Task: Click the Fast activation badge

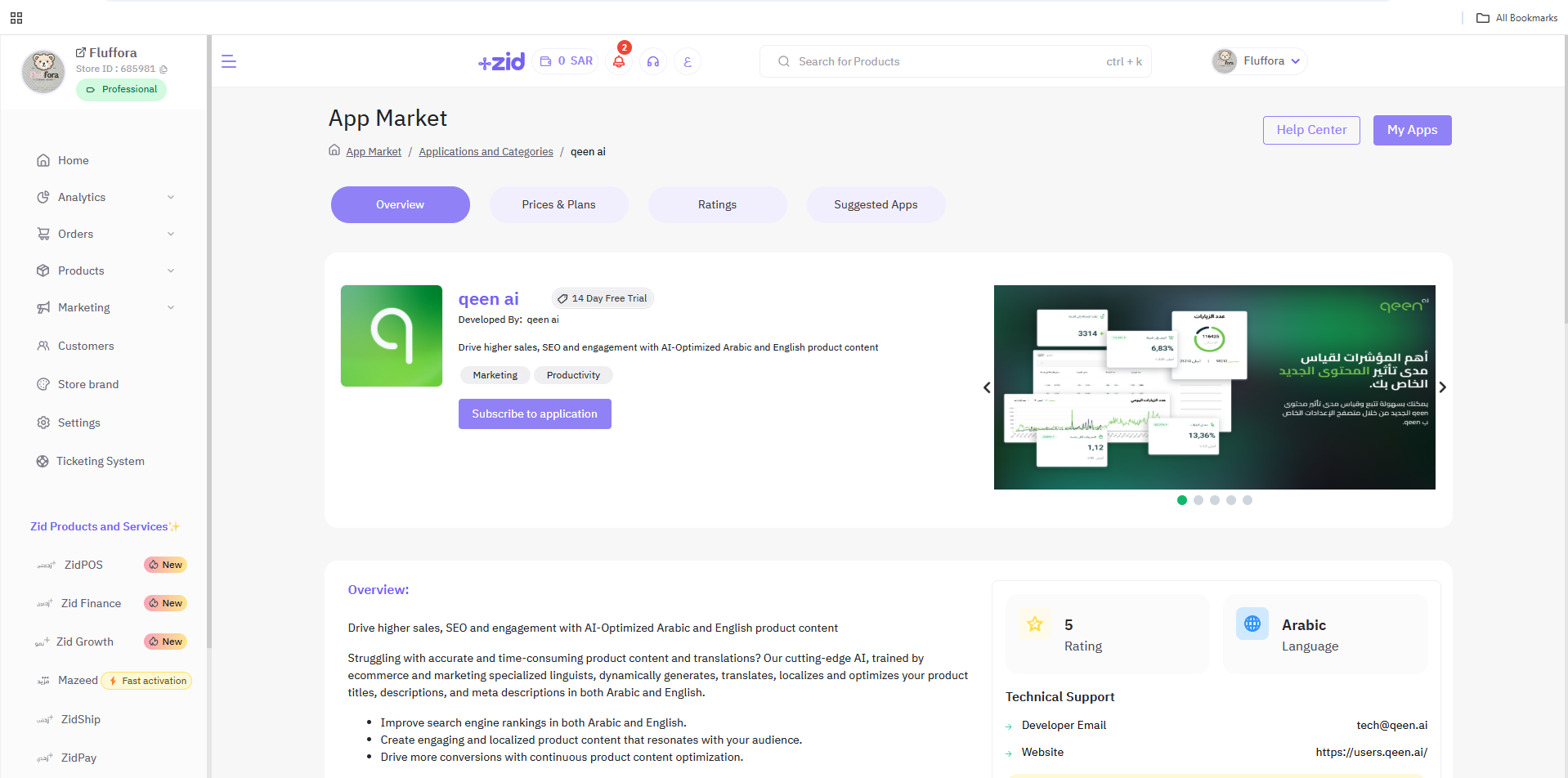Action: 147,681
